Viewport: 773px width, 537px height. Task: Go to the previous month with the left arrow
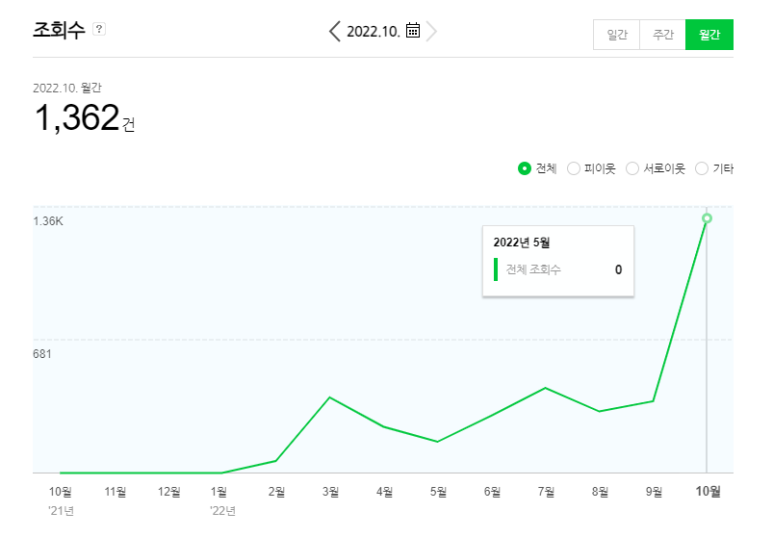[335, 32]
